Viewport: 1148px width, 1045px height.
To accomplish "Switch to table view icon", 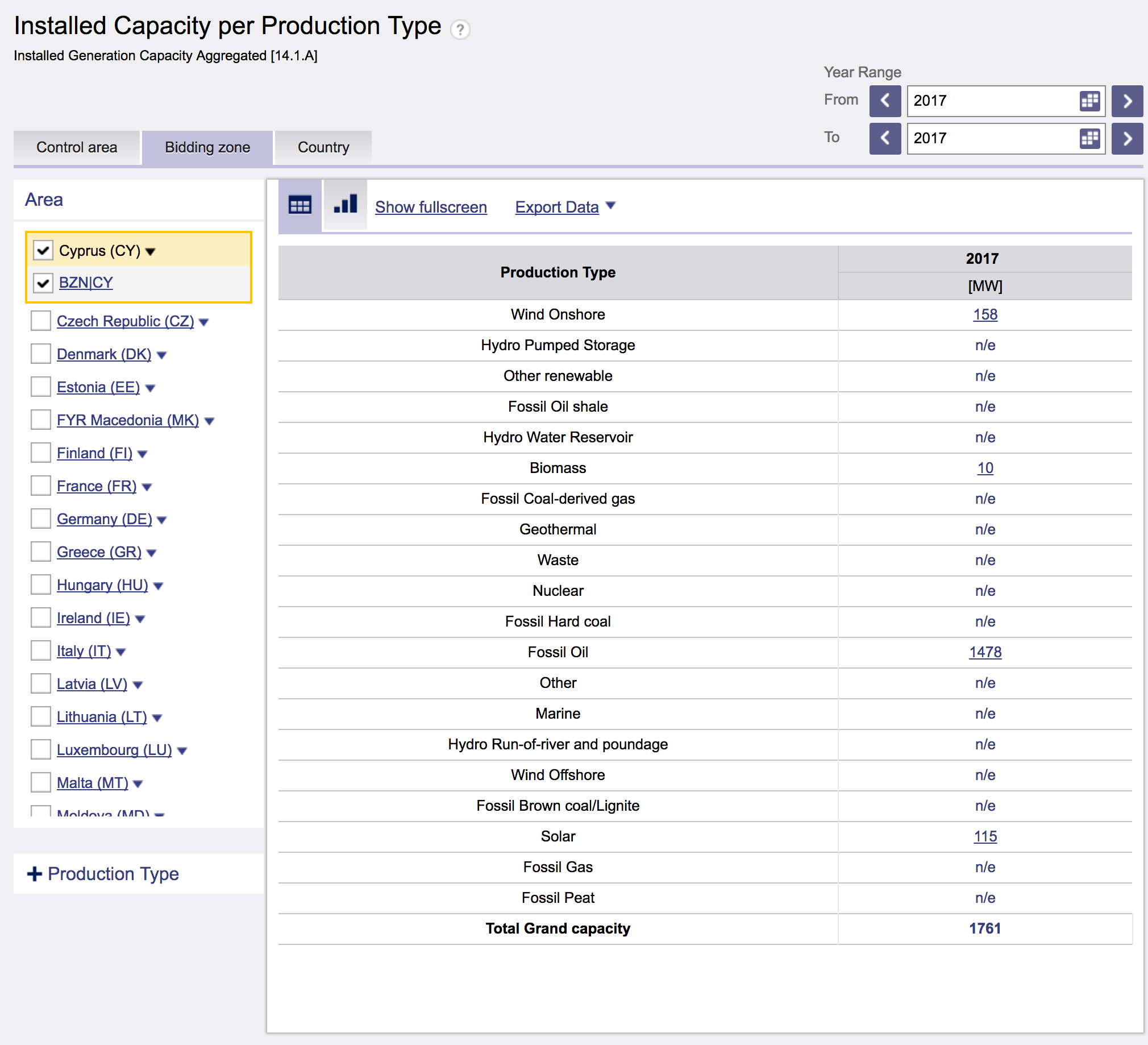I will 300,206.
